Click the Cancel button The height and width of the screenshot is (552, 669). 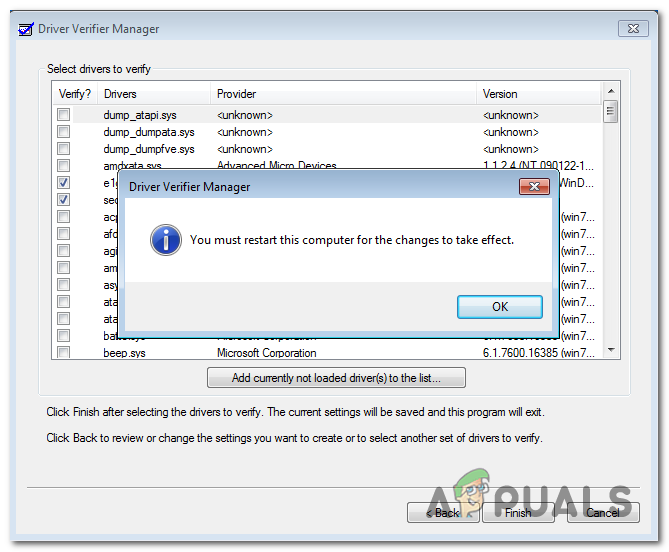click(603, 512)
